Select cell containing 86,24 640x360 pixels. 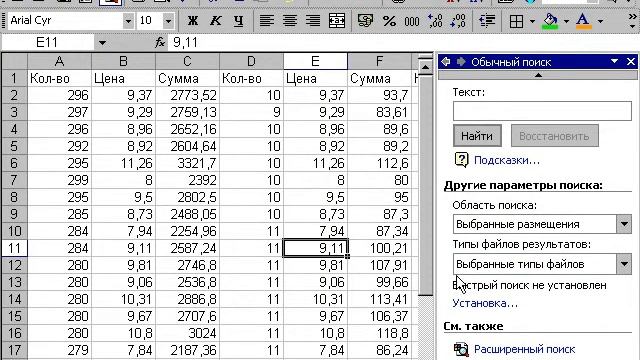coord(380,350)
